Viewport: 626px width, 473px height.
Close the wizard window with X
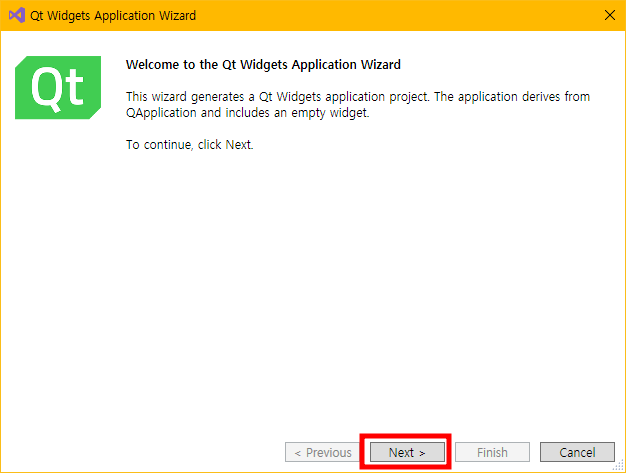coord(610,15)
